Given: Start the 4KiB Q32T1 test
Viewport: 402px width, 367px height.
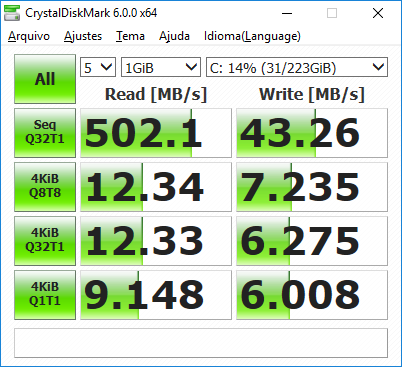Looking at the screenshot, I should [x=45, y=241].
